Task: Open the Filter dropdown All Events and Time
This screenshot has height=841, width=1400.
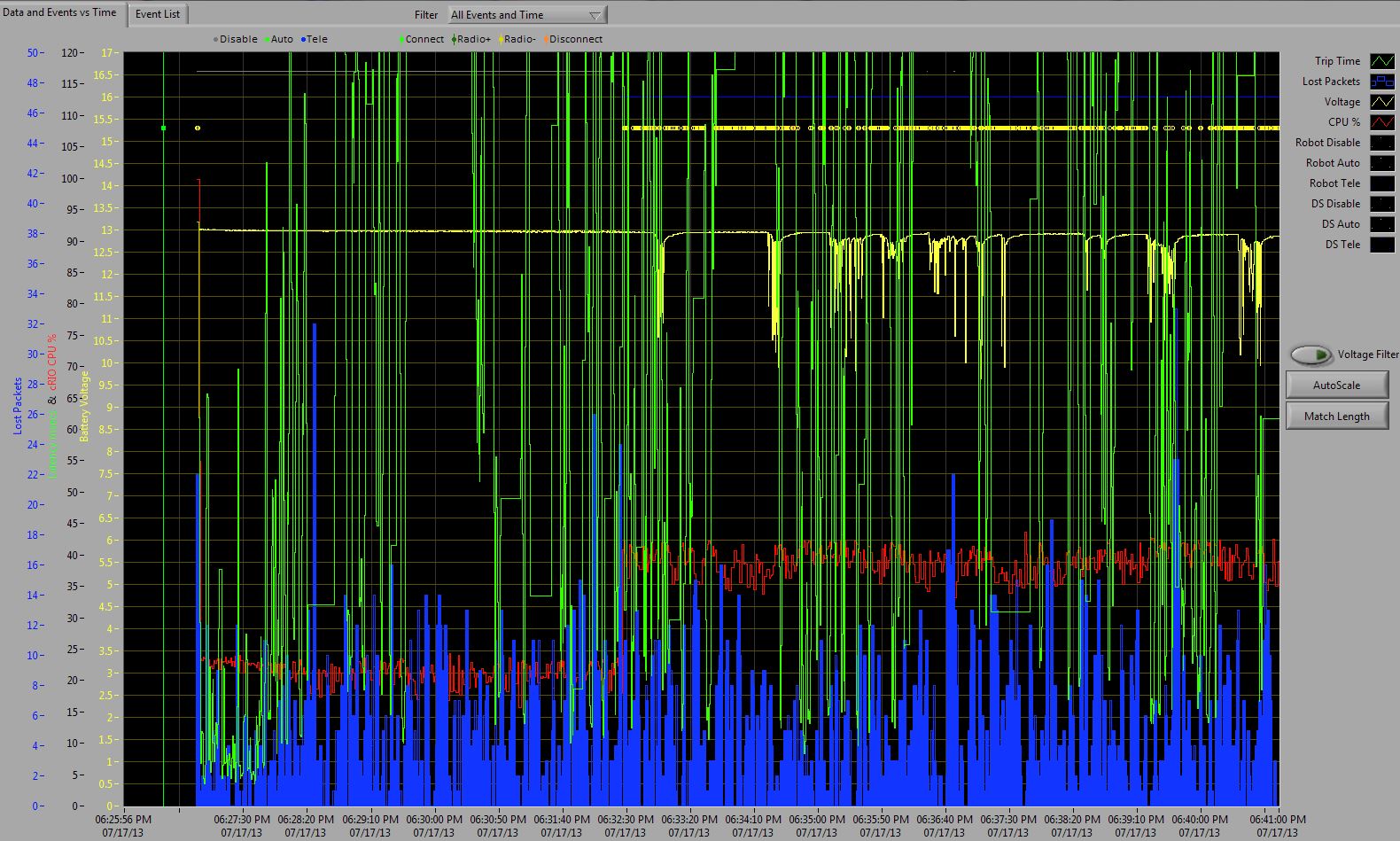Action: click(526, 15)
